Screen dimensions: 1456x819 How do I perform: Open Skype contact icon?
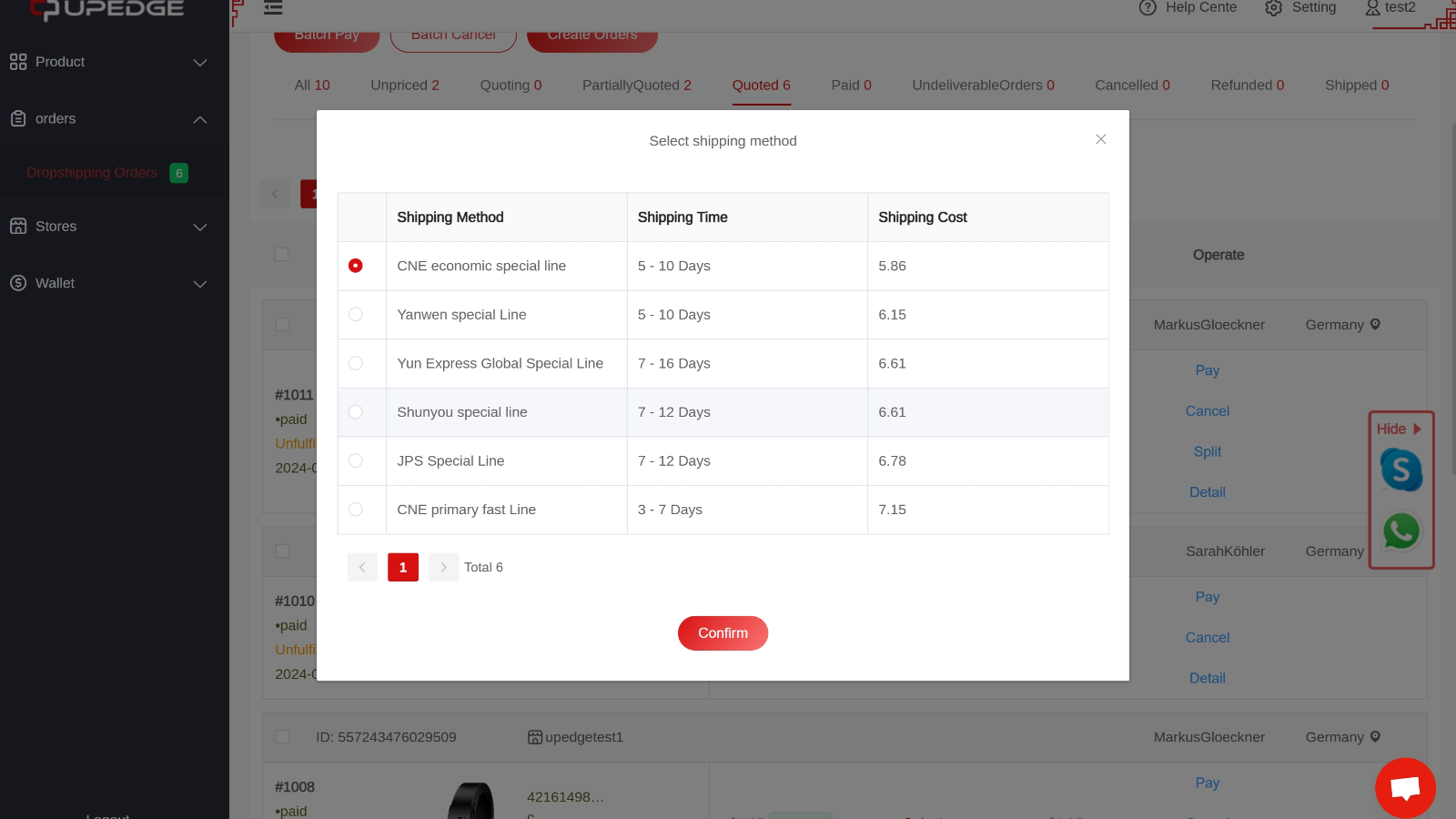(1401, 470)
